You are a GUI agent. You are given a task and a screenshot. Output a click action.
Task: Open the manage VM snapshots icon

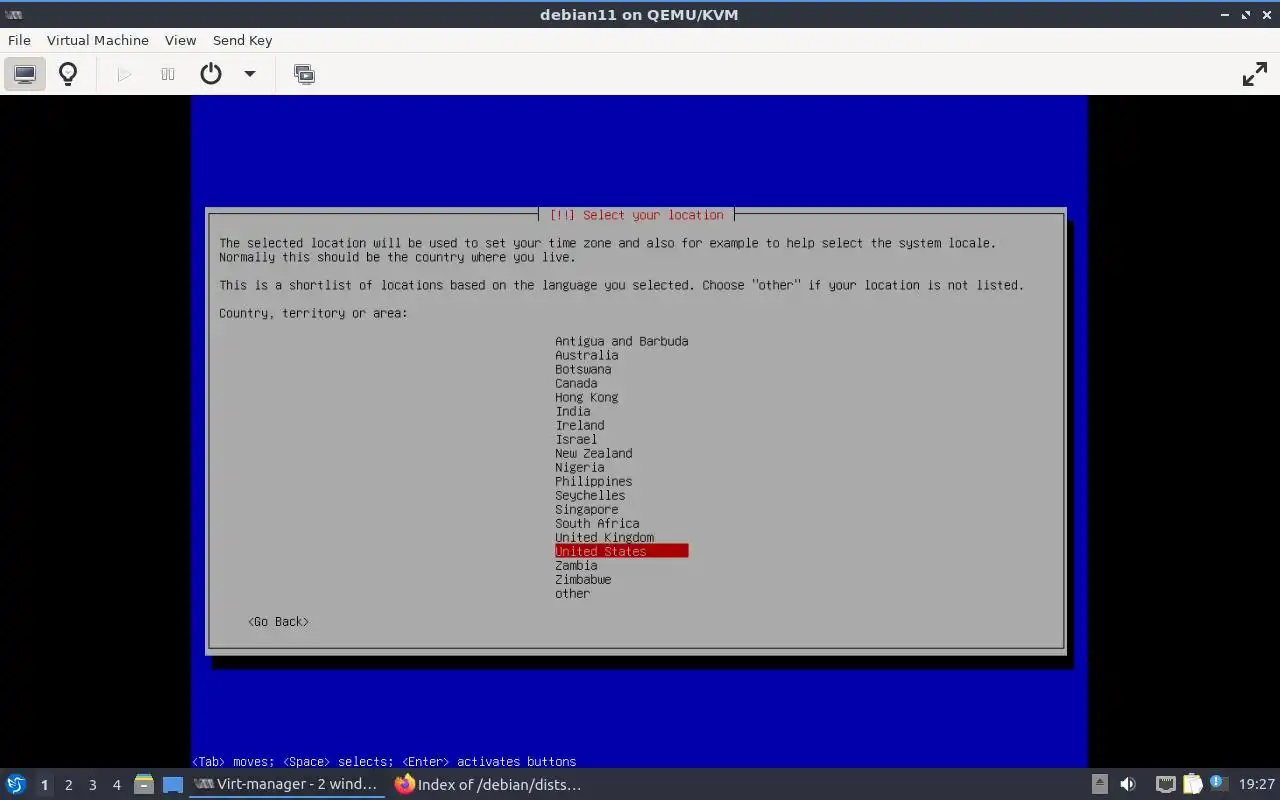[x=304, y=74]
